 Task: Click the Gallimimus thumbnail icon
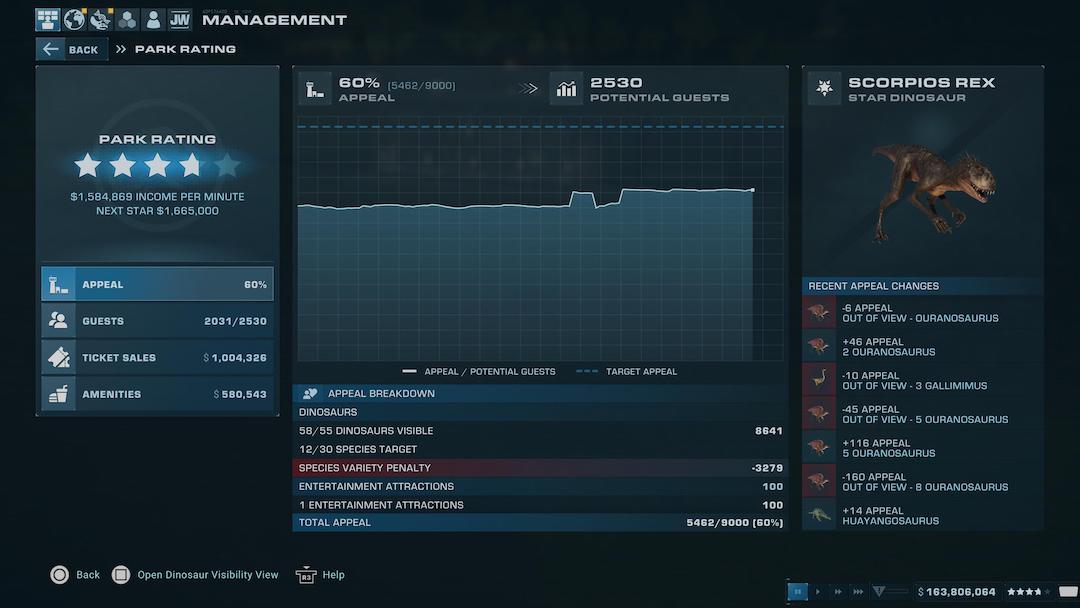(819, 380)
